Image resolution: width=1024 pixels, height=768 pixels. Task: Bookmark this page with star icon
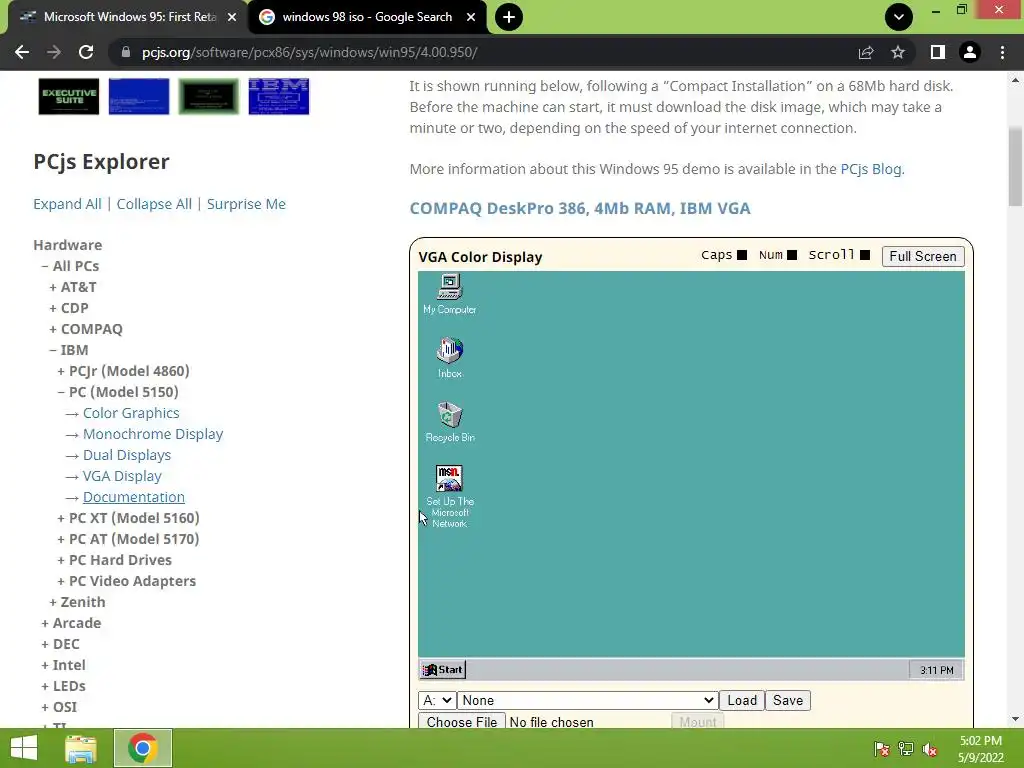pyautogui.click(x=898, y=52)
